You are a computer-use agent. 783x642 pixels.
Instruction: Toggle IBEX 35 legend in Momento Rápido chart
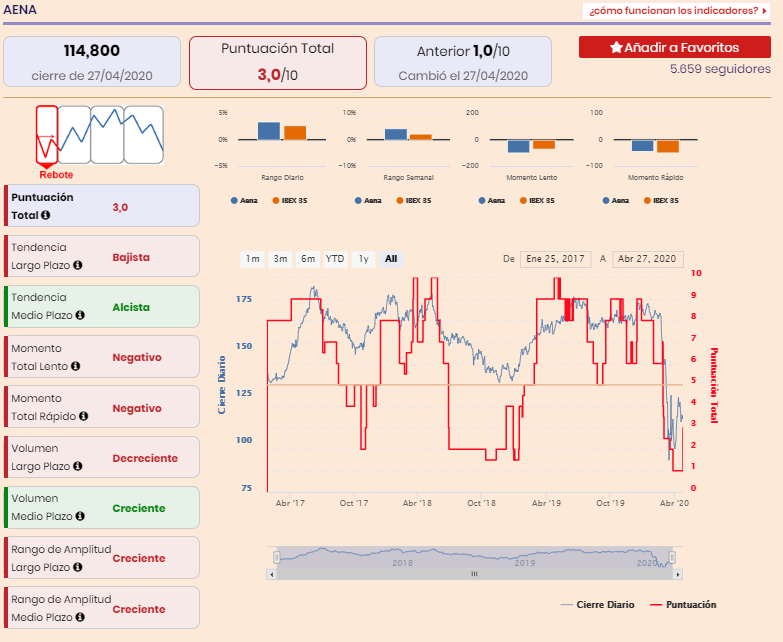pyautogui.click(x=661, y=201)
